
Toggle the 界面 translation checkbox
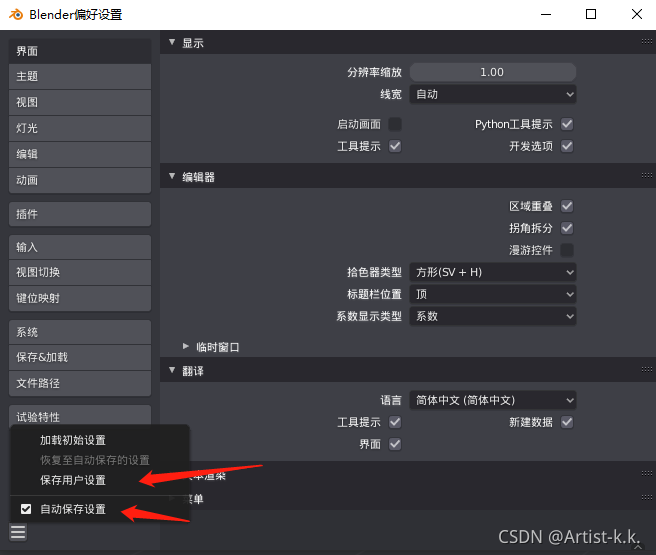point(395,444)
